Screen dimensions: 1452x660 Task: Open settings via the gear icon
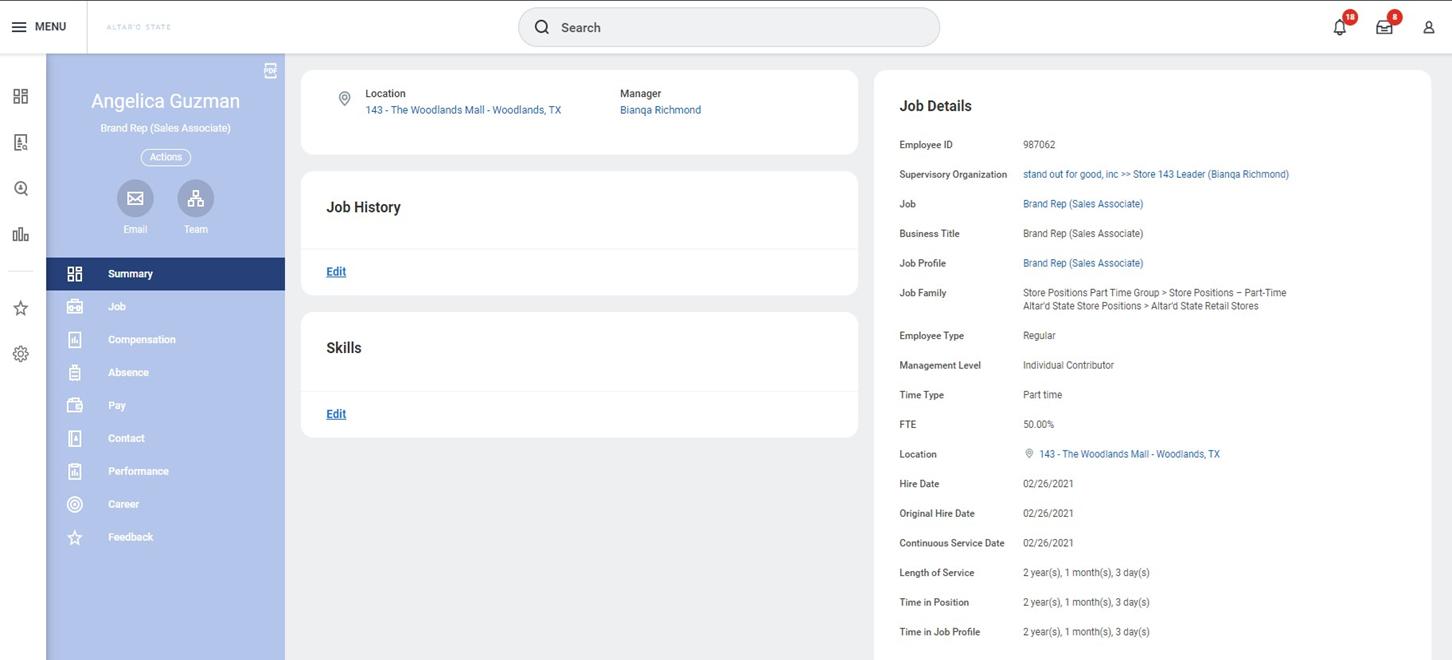[x=20, y=353]
